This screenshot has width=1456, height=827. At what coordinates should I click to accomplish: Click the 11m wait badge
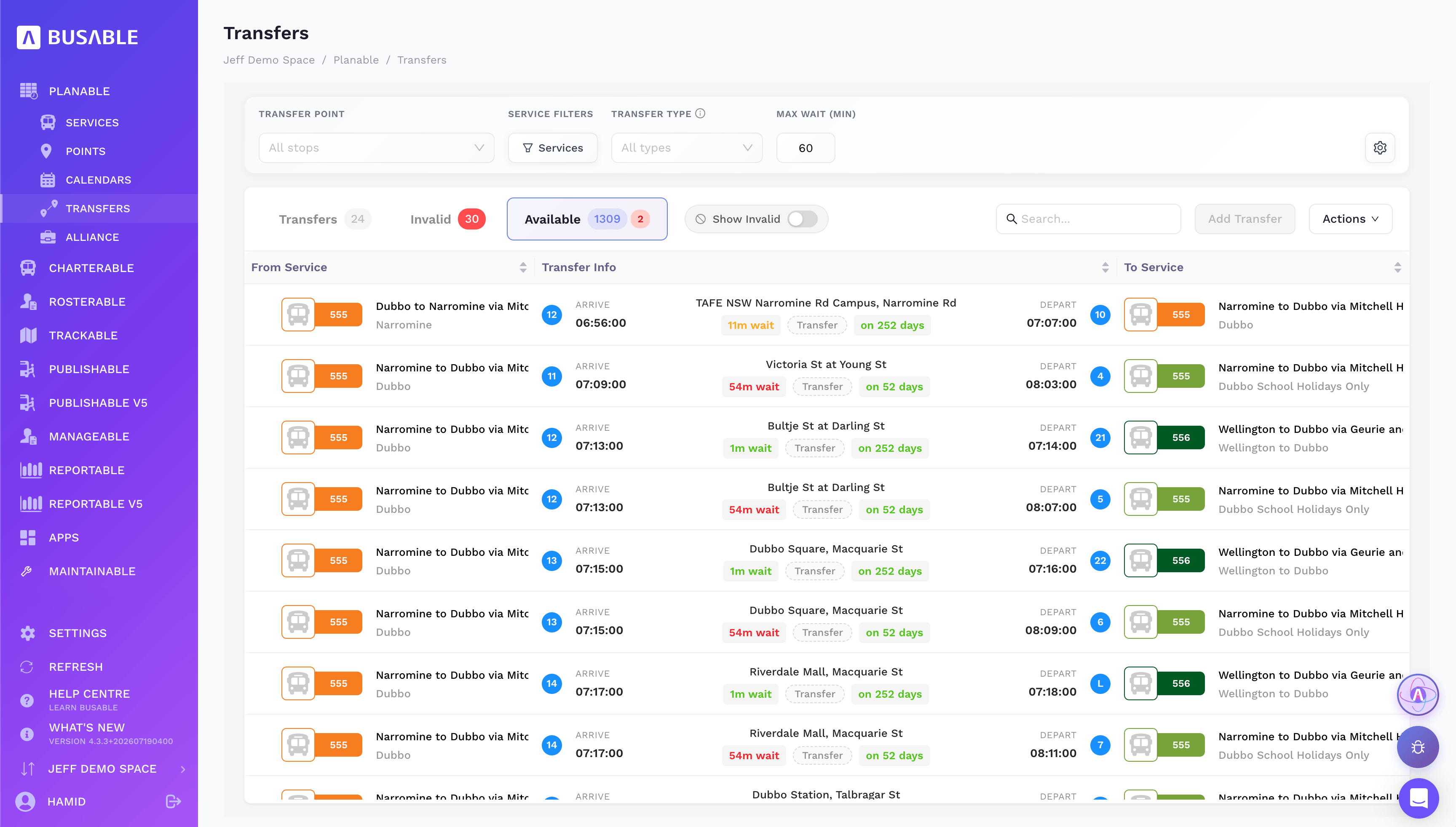click(x=751, y=325)
